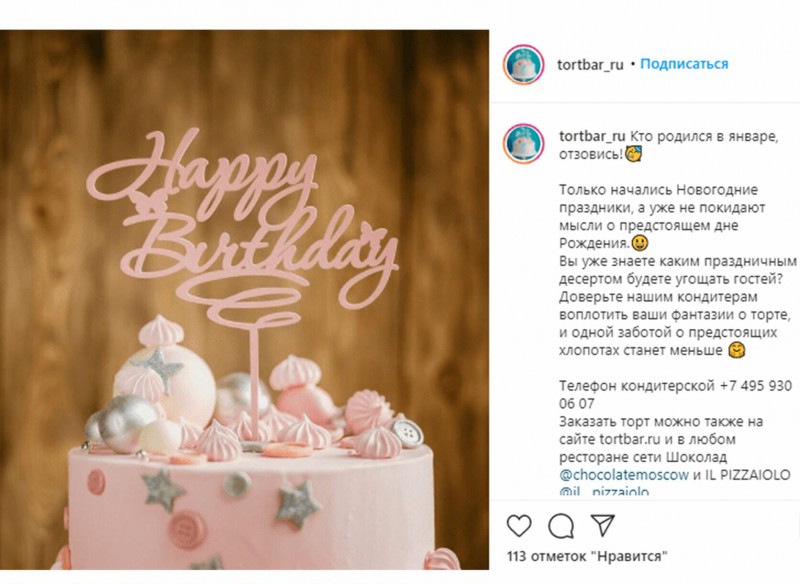Follow the account via "Подписаться"
The image size is (800, 584).
coord(684,64)
